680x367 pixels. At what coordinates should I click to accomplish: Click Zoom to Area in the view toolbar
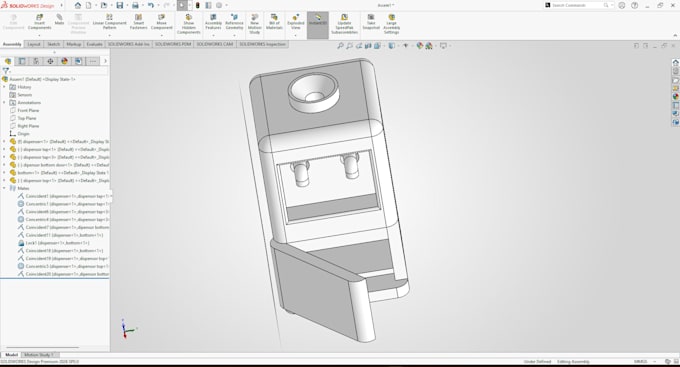pyautogui.click(x=350, y=46)
